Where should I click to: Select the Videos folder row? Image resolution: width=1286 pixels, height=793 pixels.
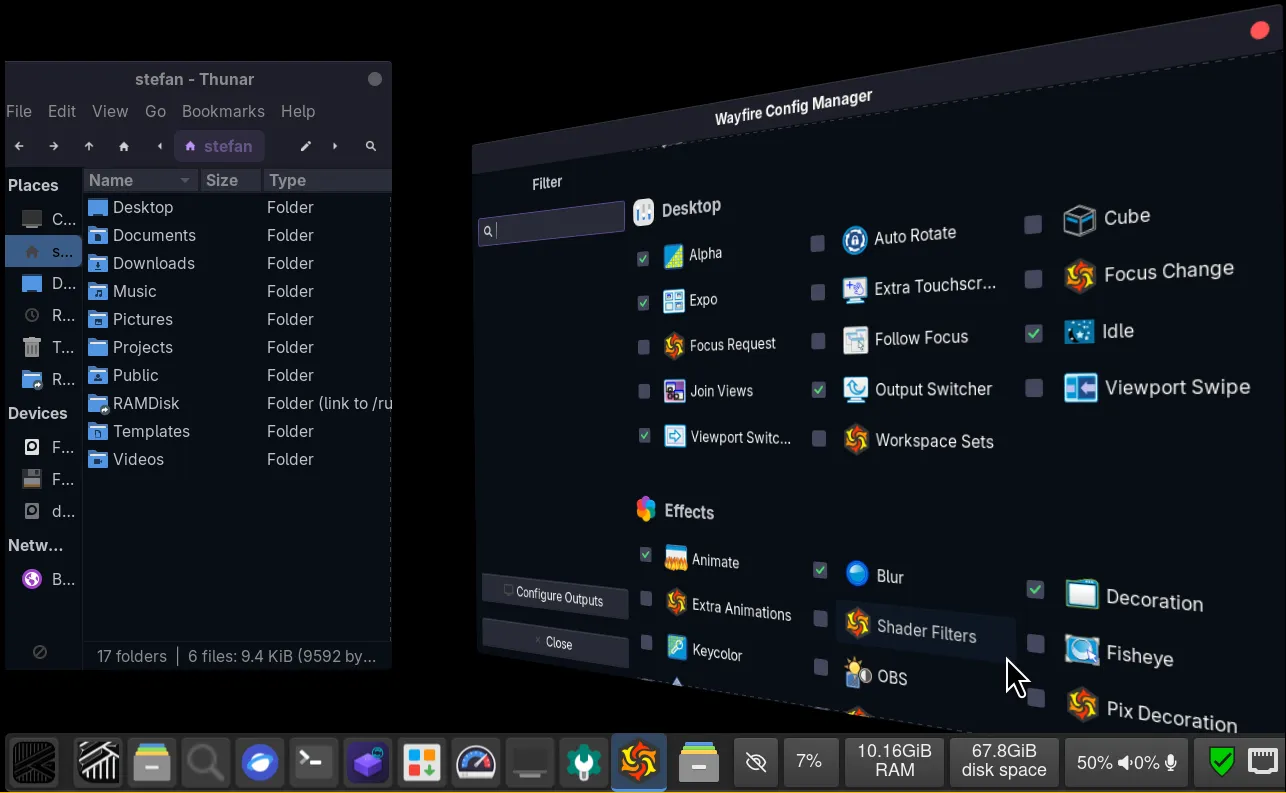coord(237,459)
